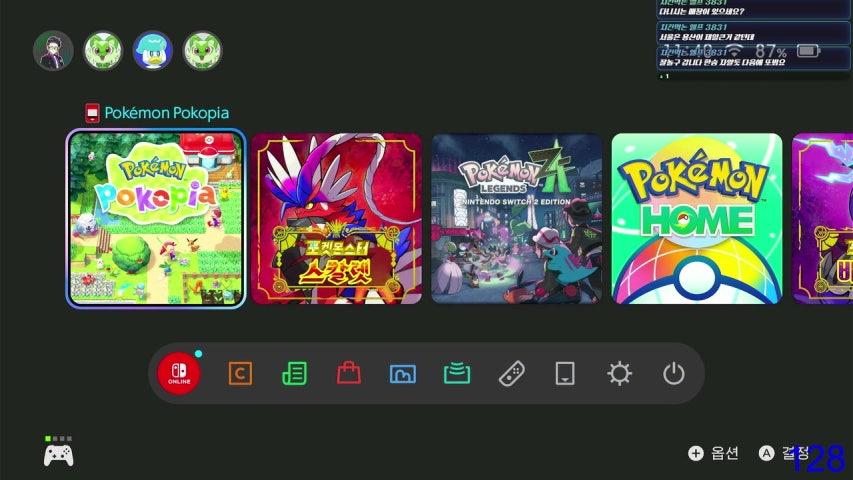This screenshot has height=480, width=853.
Task: Select the second user avatar, first green cat
Action: coord(103,50)
